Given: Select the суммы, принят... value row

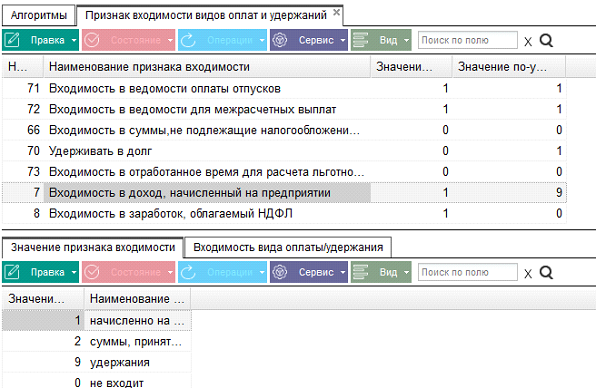Looking at the screenshot, I should 97,341.
